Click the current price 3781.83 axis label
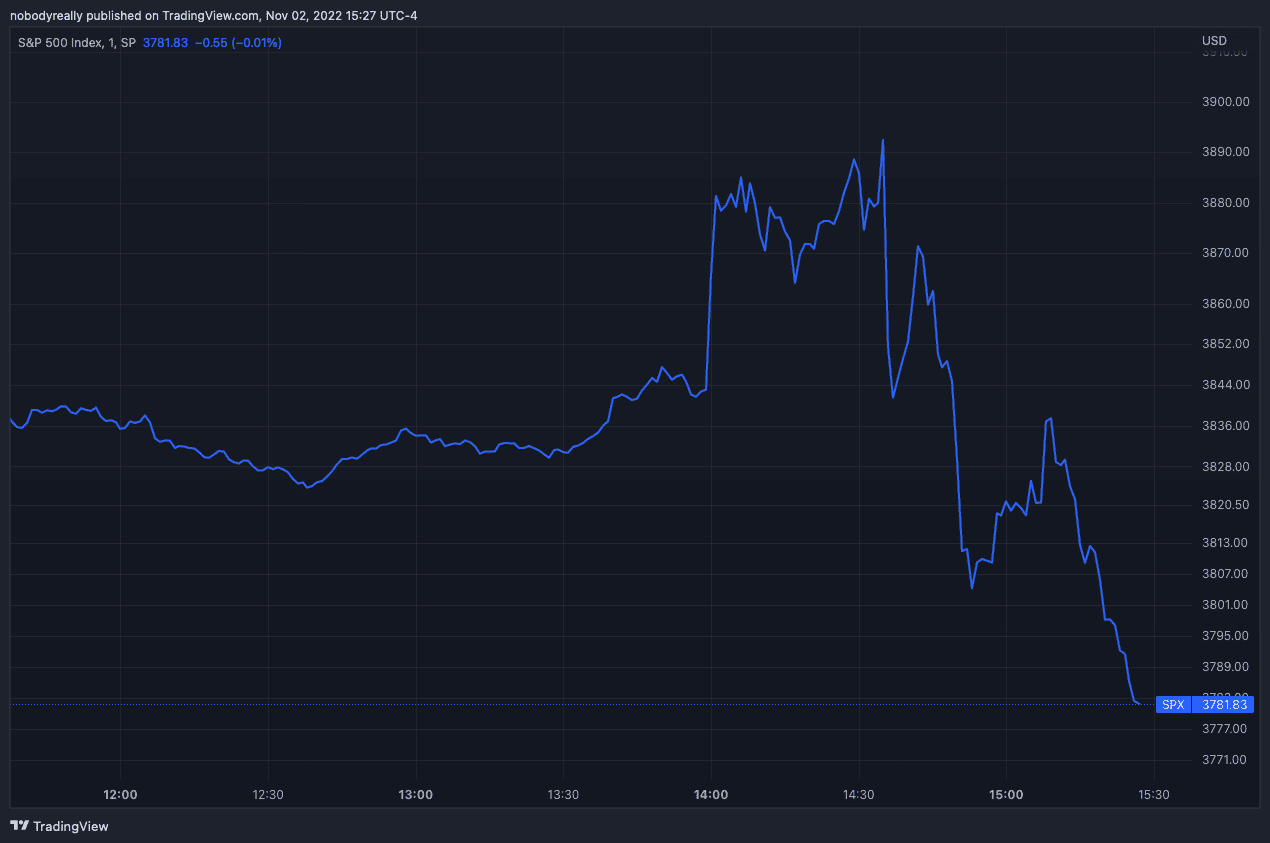This screenshot has width=1270, height=843. (x=1224, y=704)
